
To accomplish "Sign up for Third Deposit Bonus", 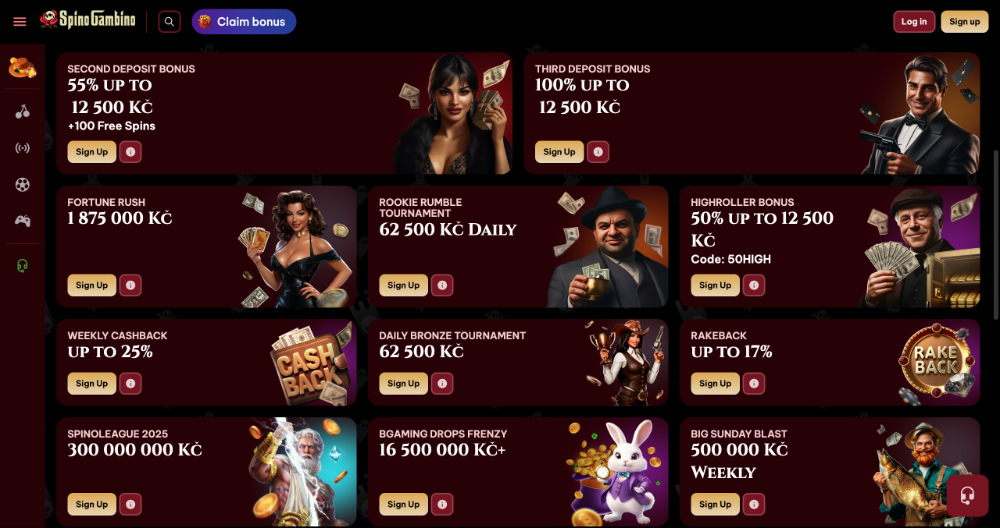I will [x=559, y=152].
